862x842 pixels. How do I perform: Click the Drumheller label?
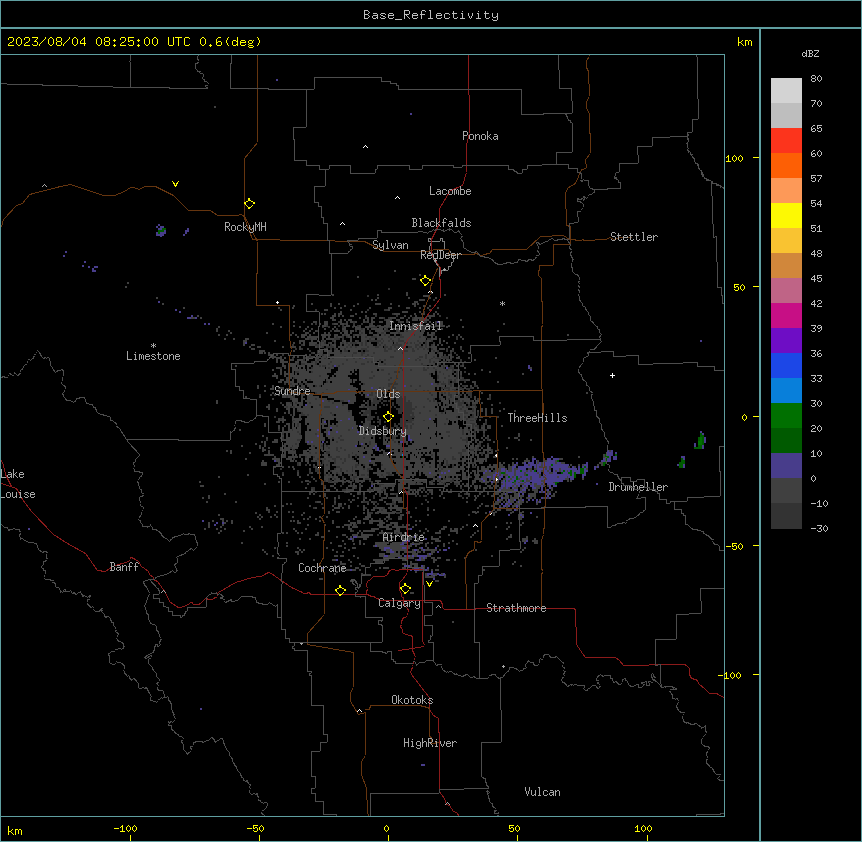638,487
